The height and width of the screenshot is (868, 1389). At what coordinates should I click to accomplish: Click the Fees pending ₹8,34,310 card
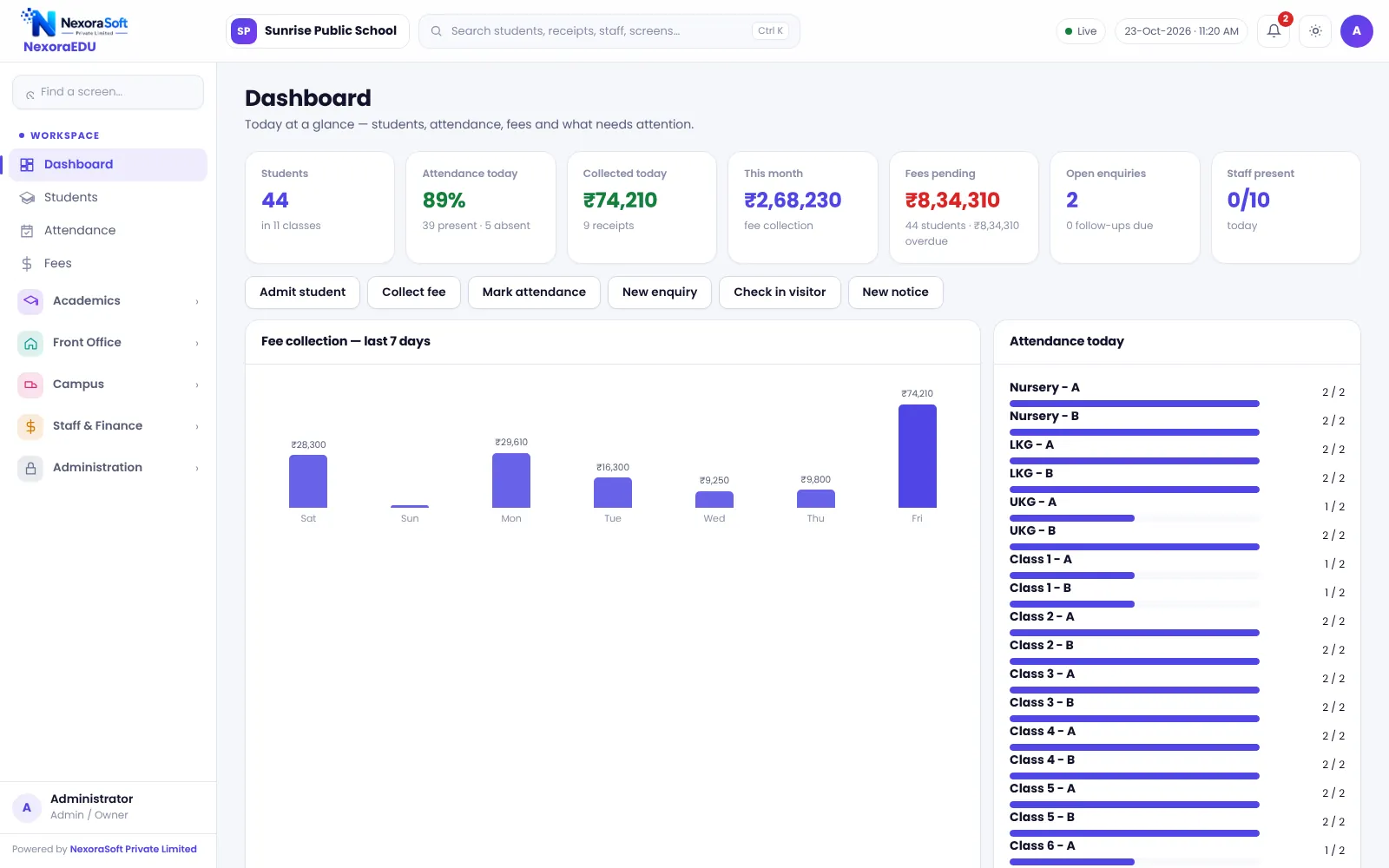point(964,207)
